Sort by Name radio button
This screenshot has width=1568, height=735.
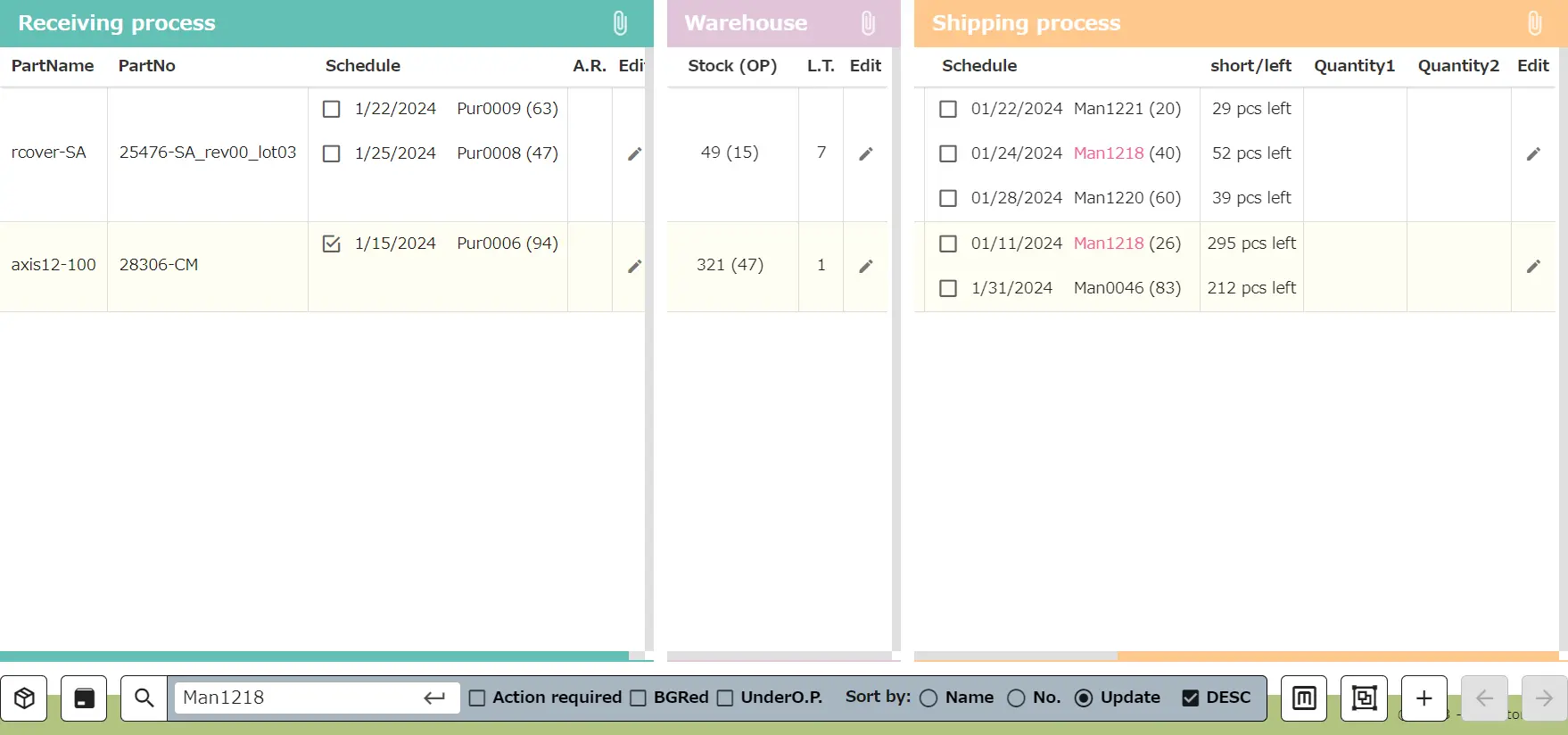(928, 698)
